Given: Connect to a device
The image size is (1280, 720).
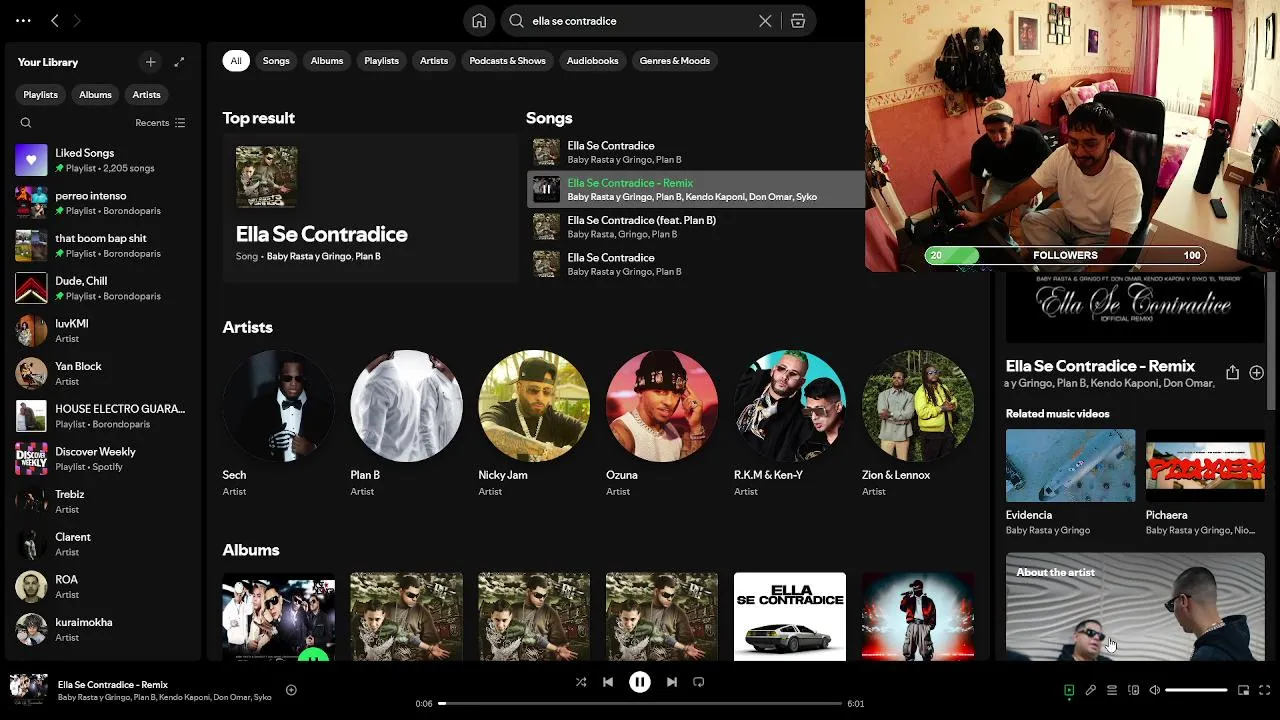Looking at the screenshot, I should [1133, 690].
